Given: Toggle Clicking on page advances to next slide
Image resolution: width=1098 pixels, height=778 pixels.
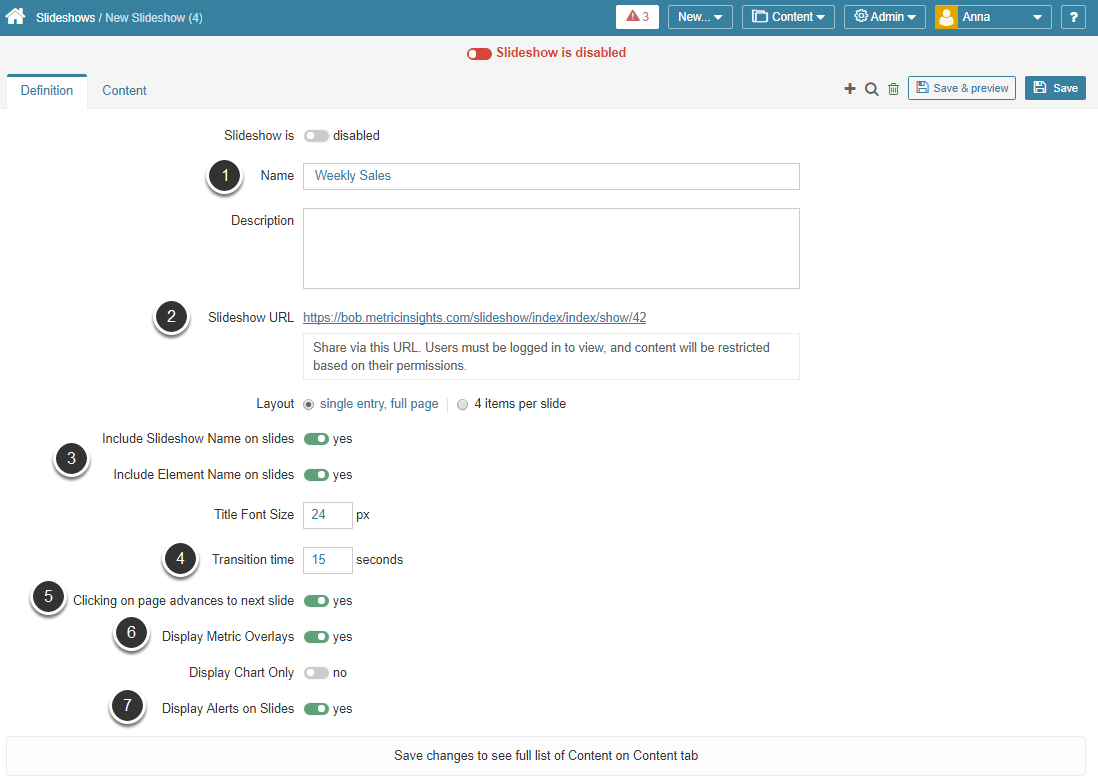Looking at the screenshot, I should tap(316, 601).
